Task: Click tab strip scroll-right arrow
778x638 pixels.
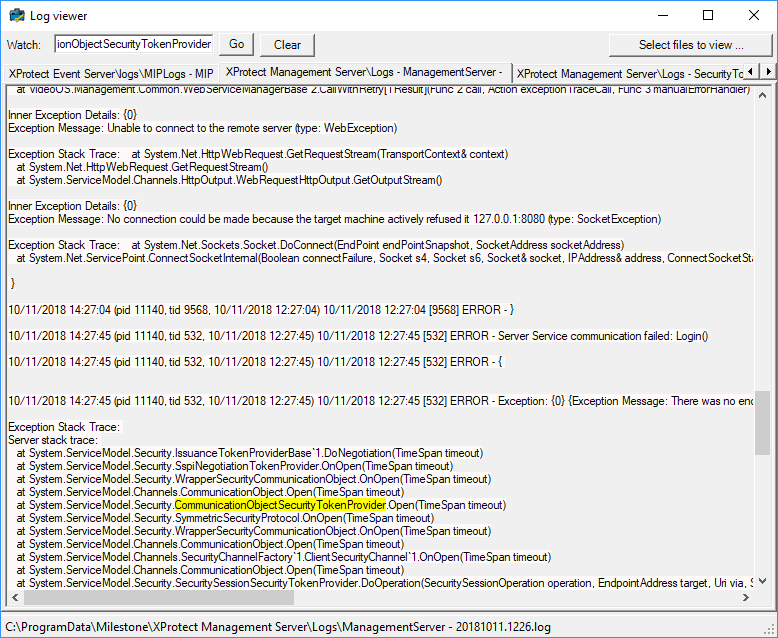Action: [x=768, y=71]
